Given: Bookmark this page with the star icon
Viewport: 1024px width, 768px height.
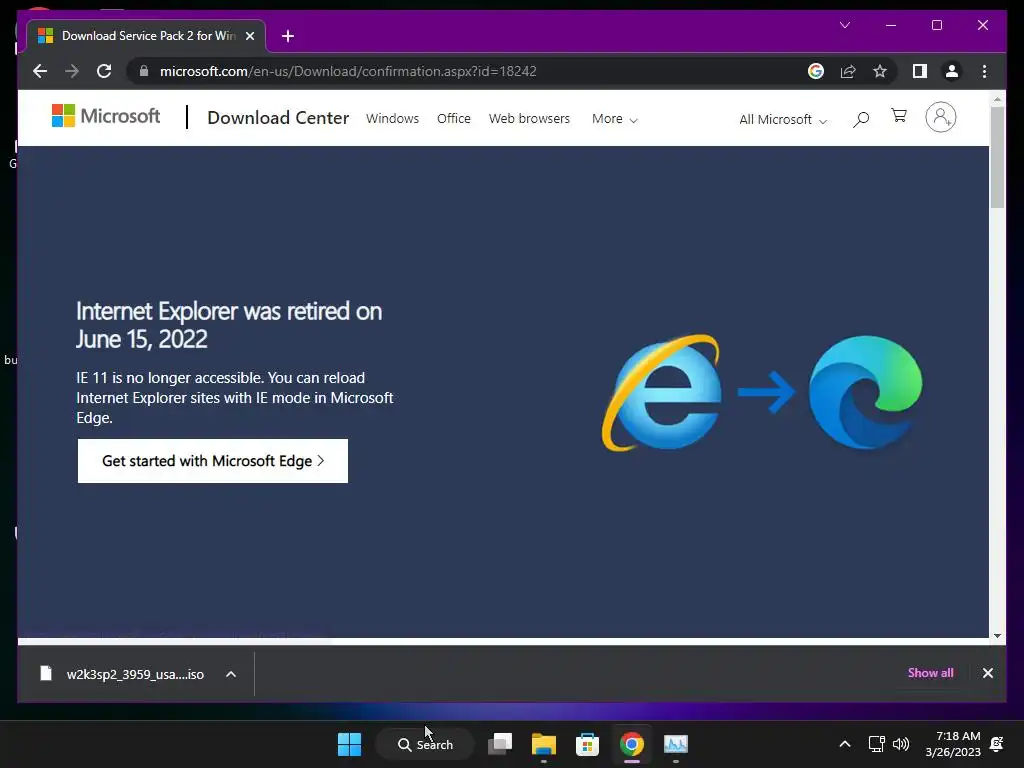Looking at the screenshot, I should [880, 71].
